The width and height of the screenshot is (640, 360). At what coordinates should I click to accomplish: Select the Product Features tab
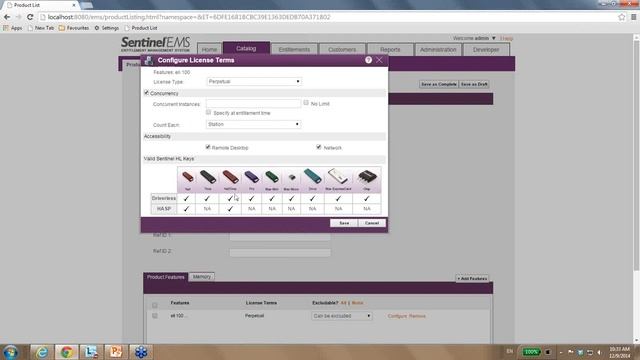(166, 277)
